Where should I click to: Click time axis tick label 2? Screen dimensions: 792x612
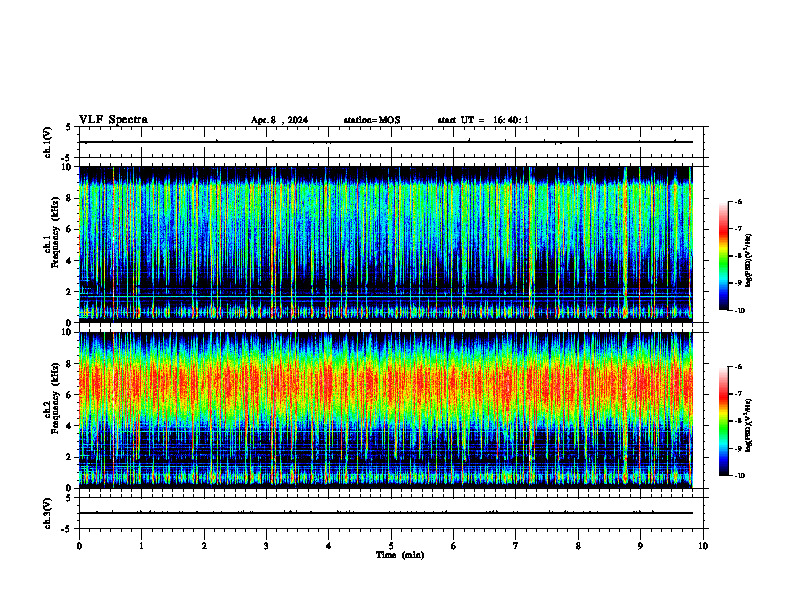point(204,546)
